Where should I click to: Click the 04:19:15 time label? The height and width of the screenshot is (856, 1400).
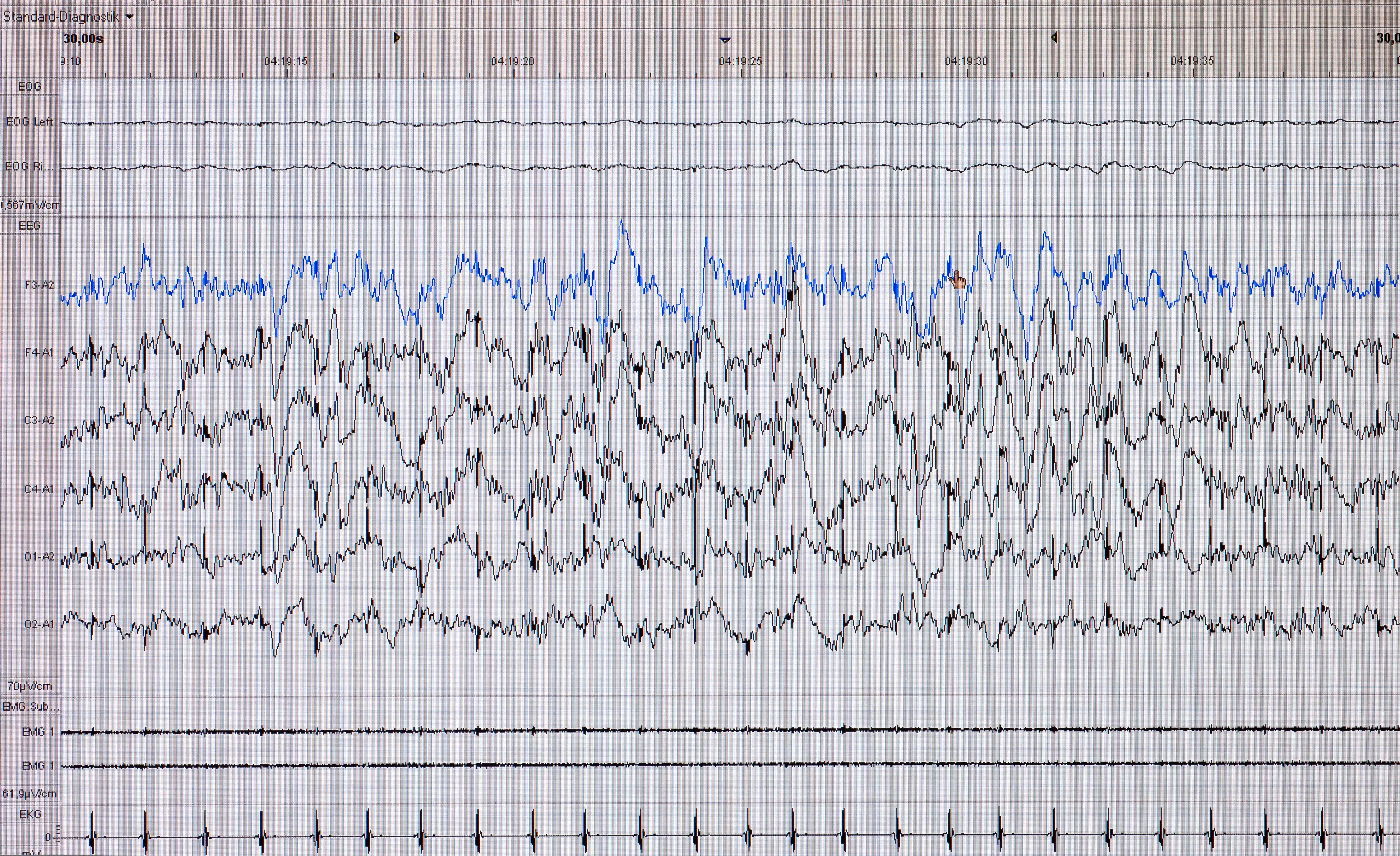point(286,61)
